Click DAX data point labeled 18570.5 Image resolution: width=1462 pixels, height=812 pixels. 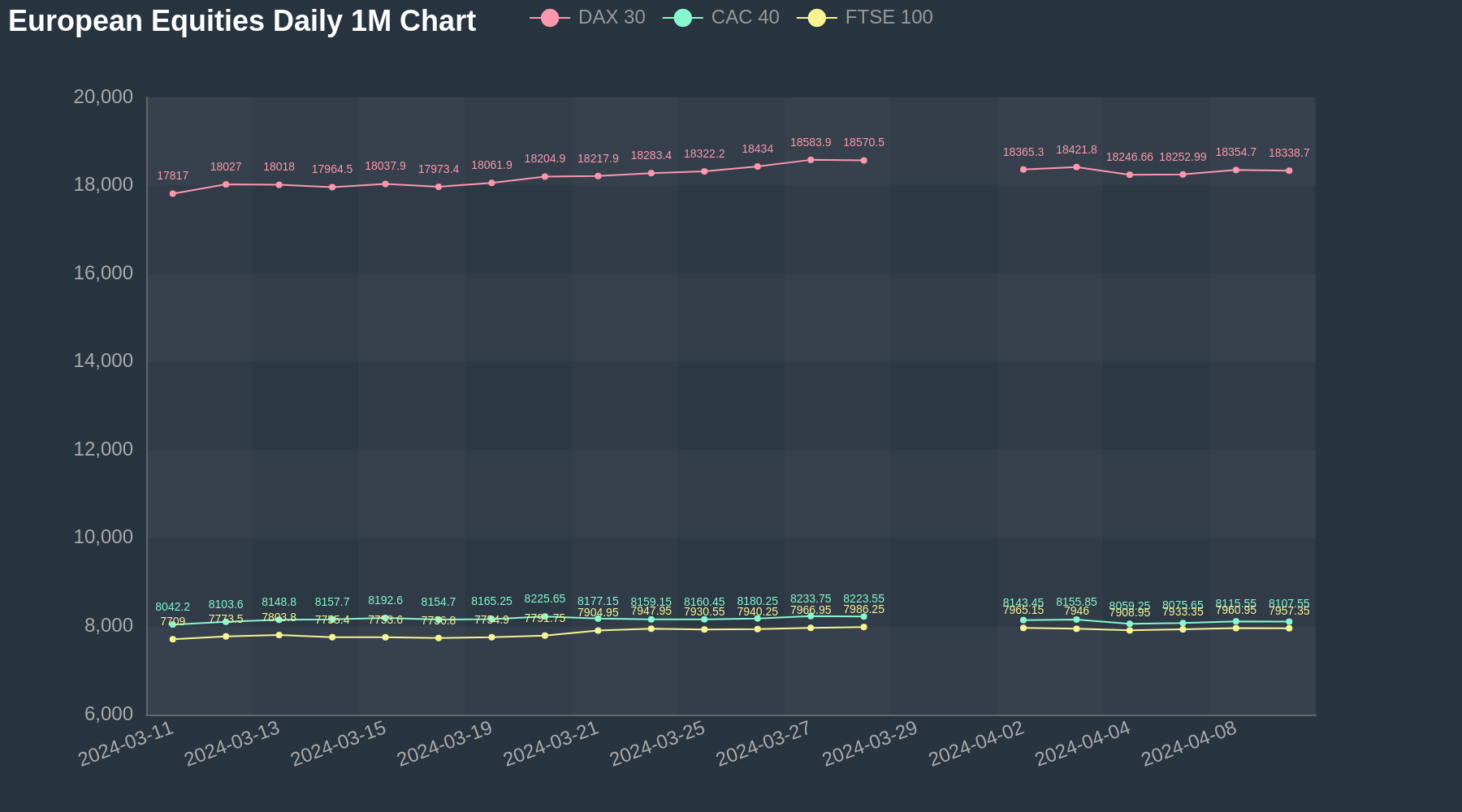pos(864,161)
